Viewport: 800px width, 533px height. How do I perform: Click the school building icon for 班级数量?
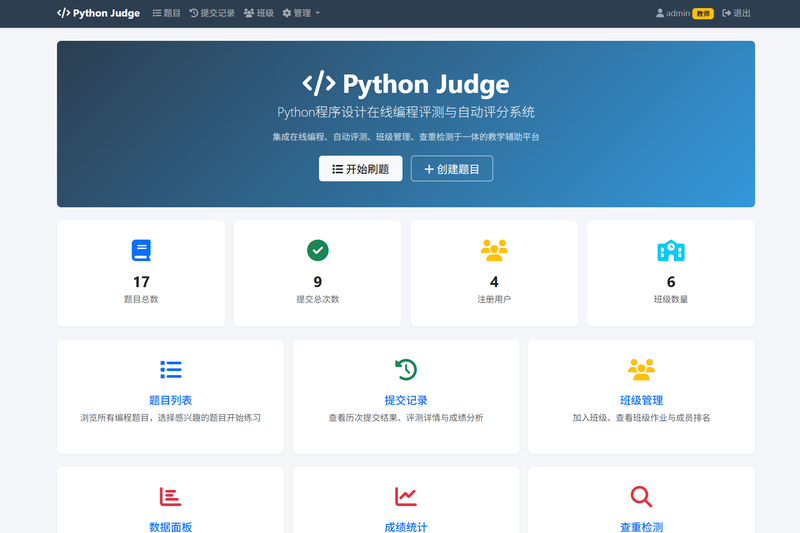(x=670, y=250)
